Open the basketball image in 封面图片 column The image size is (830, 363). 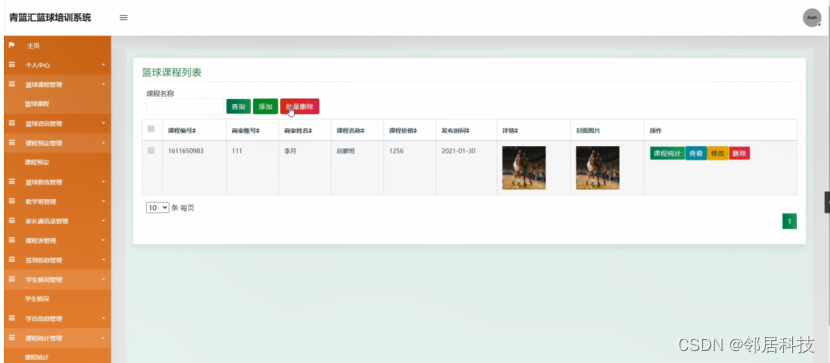pos(598,168)
